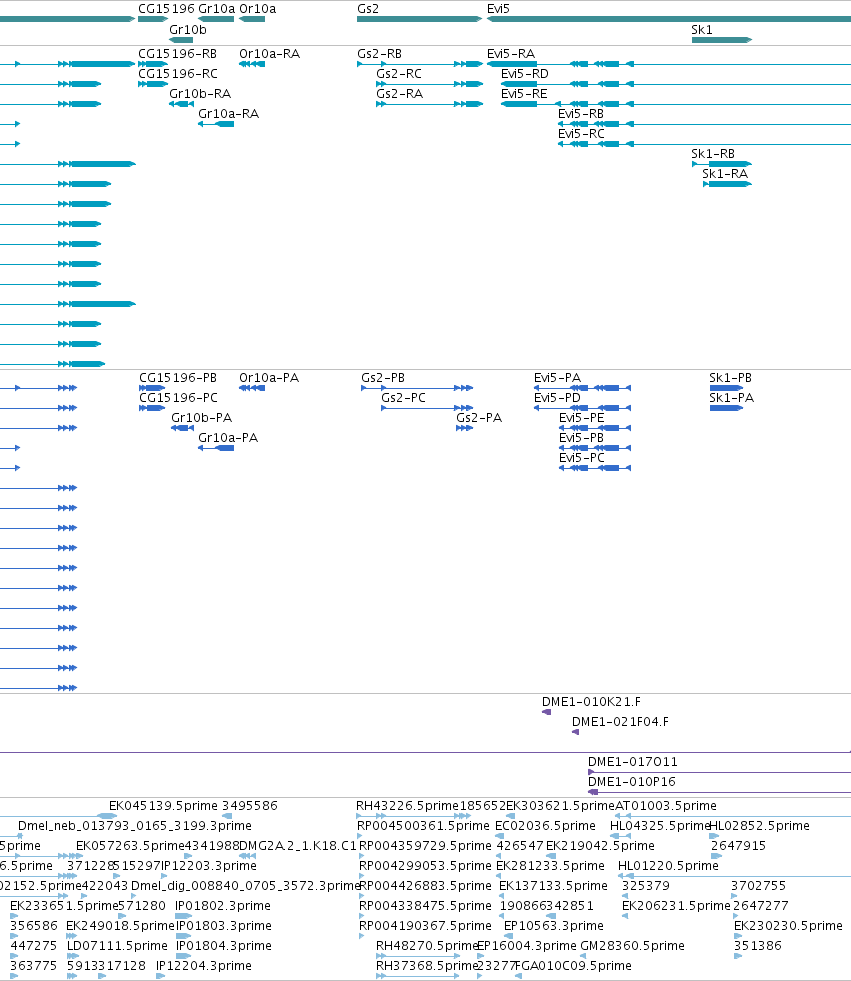Viewport: 851px width, 981px height.
Task: Choose the Gs2-PA protein feature
Action: (464, 428)
